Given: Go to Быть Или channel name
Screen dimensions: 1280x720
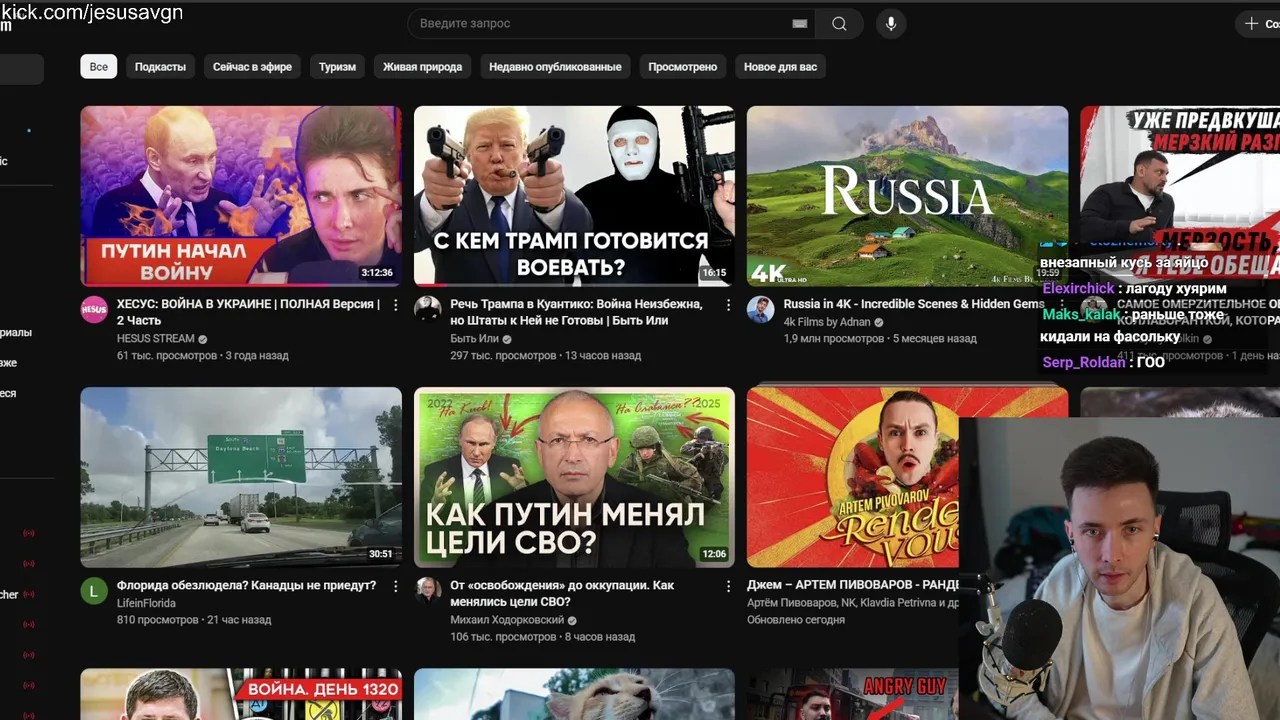Looking at the screenshot, I should (474, 339).
